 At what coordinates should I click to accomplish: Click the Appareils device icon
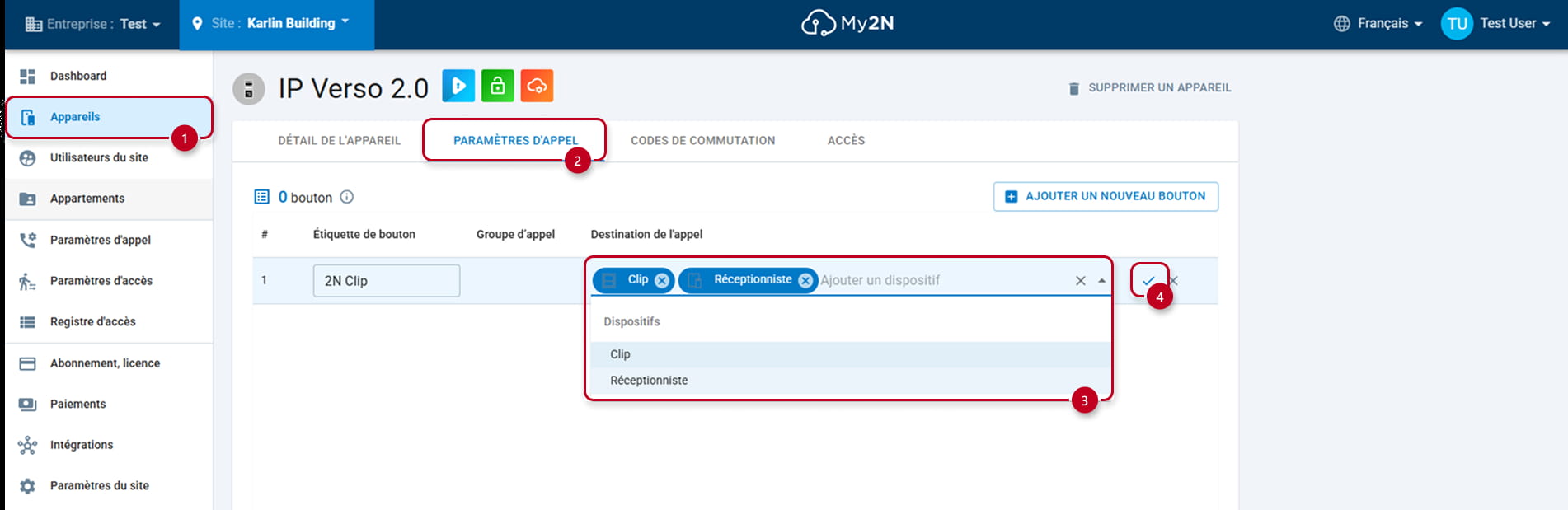click(27, 117)
